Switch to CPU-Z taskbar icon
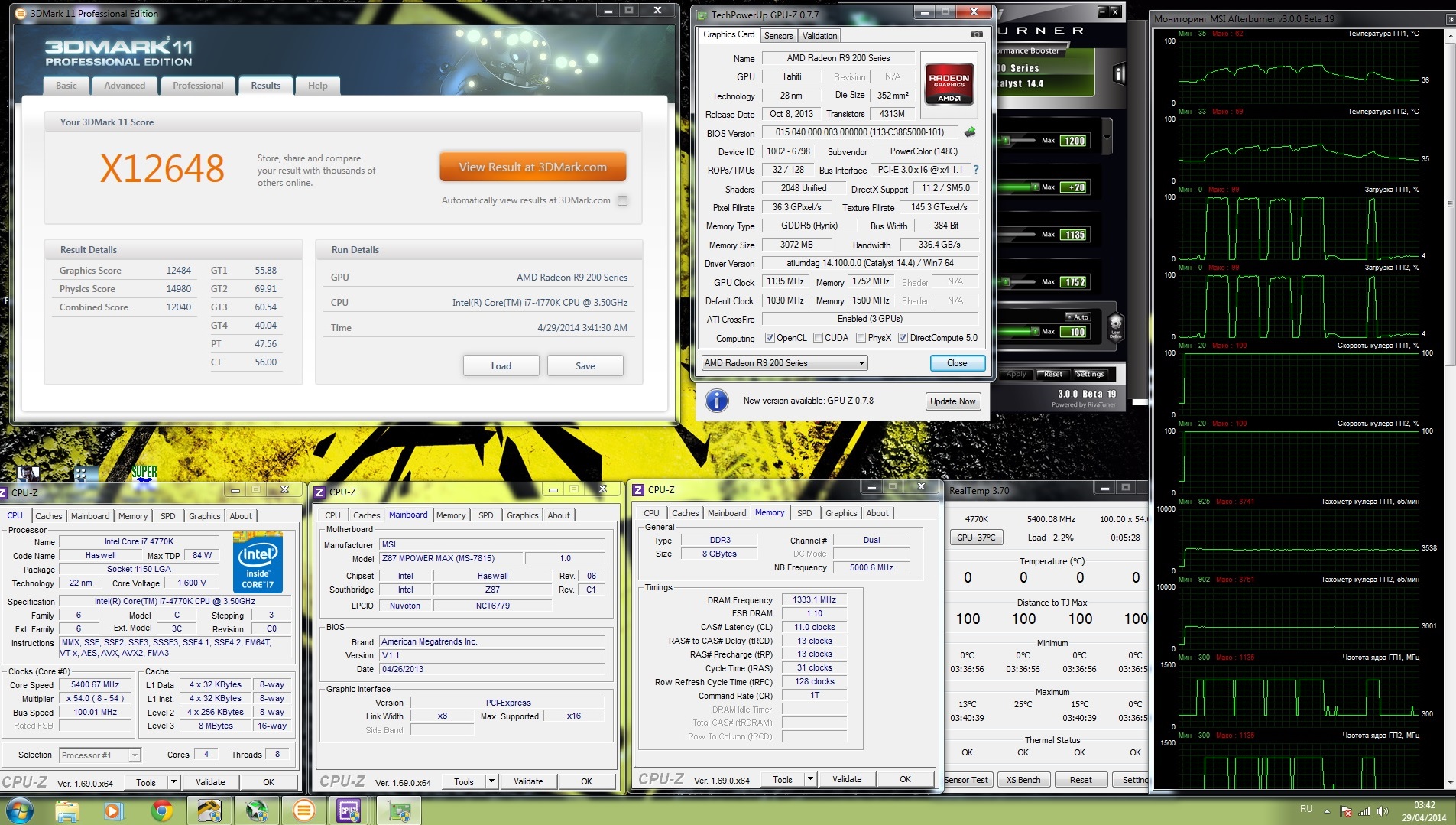Screen dimensions: 1456x825 point(350,810)
